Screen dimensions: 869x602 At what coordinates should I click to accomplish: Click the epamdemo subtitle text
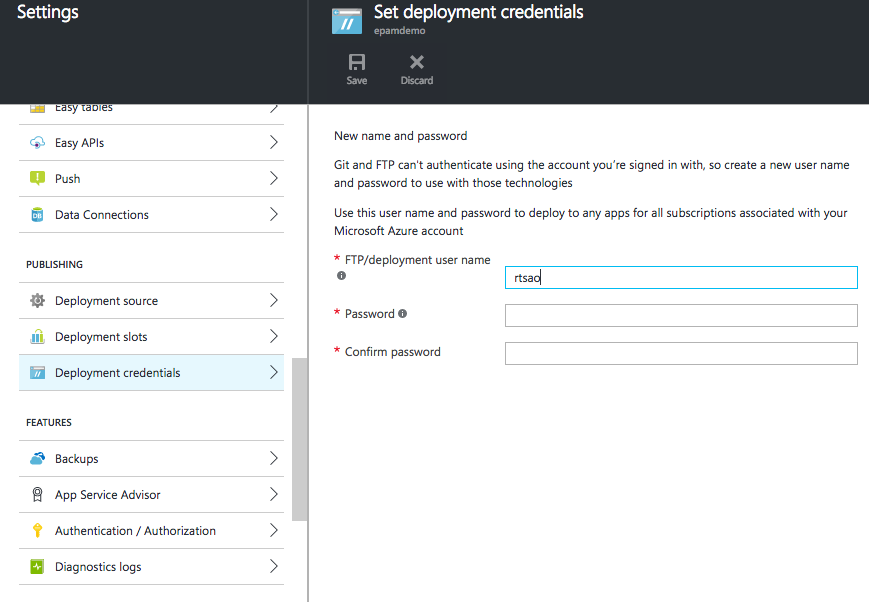[x=400, y=30]
